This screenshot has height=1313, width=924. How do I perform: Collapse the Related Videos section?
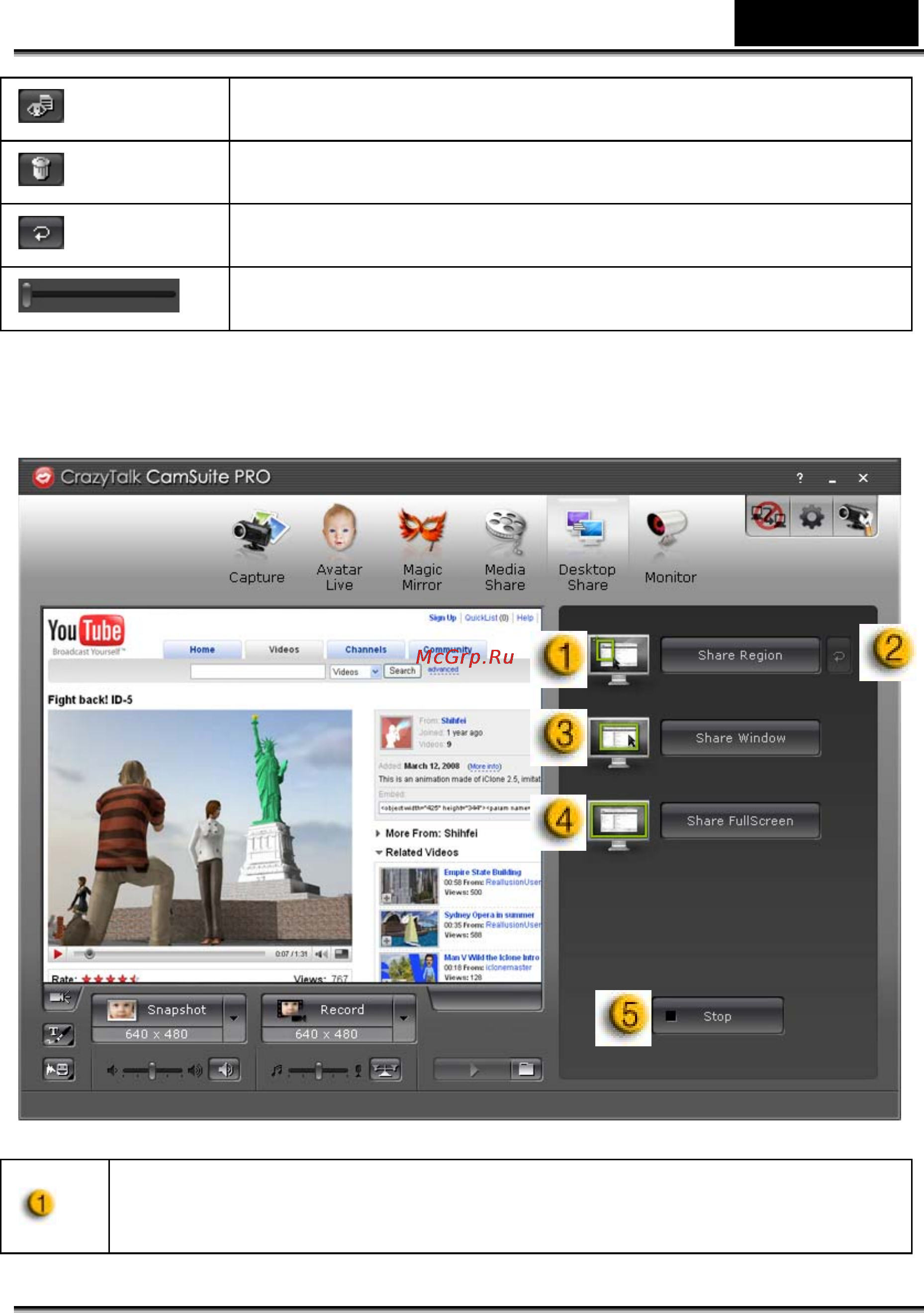pyautogui.click(x=417, y=852)
